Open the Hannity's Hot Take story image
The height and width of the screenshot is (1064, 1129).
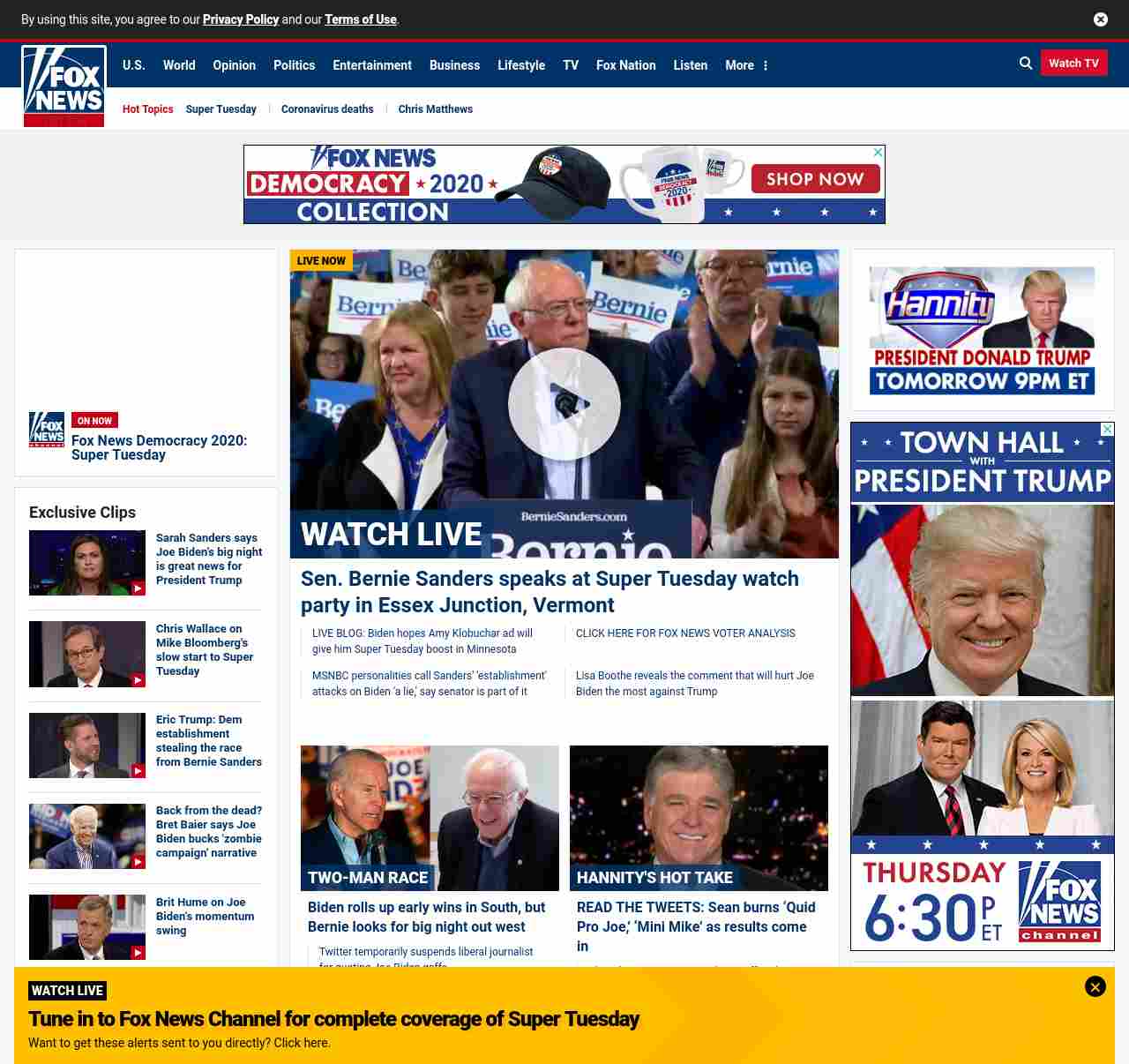pyautogui.click(x=699, y=818)
